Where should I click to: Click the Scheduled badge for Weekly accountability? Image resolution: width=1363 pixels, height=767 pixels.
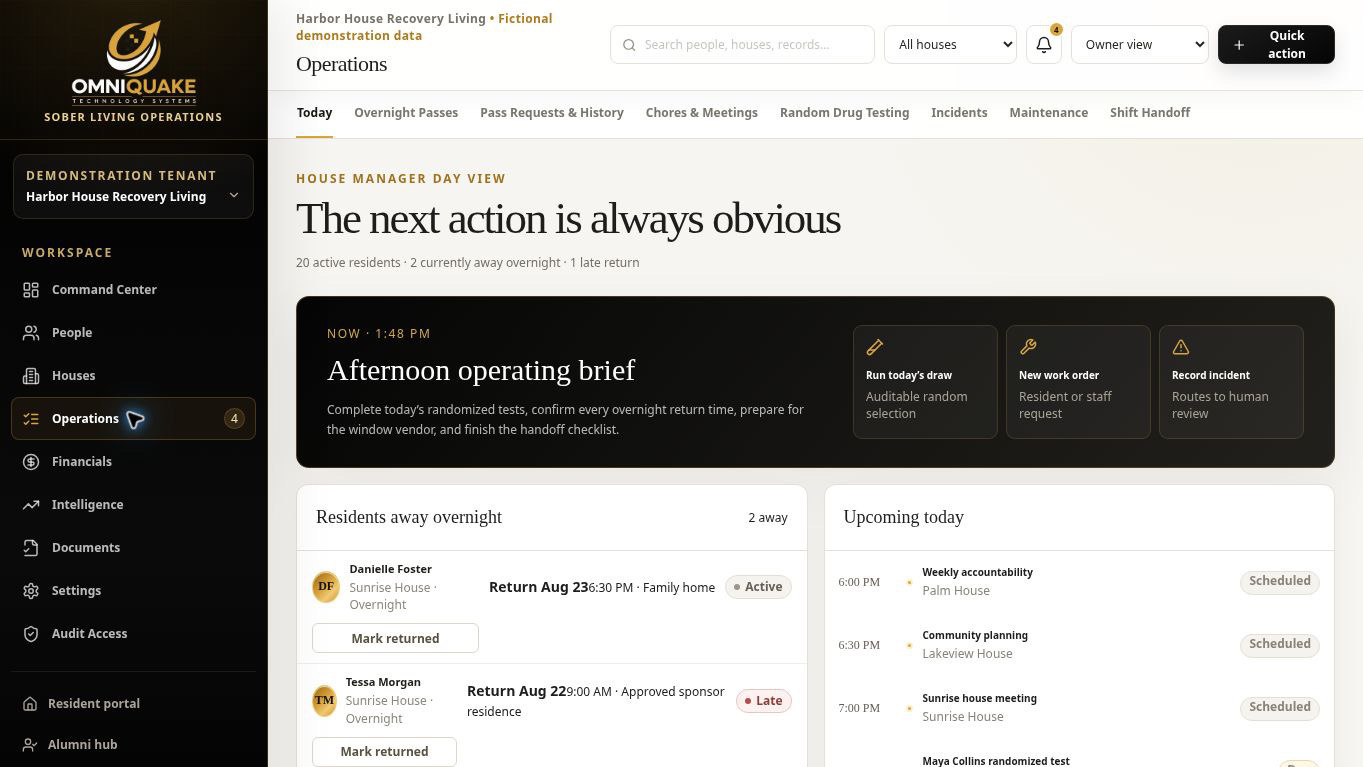(1280, 581)
